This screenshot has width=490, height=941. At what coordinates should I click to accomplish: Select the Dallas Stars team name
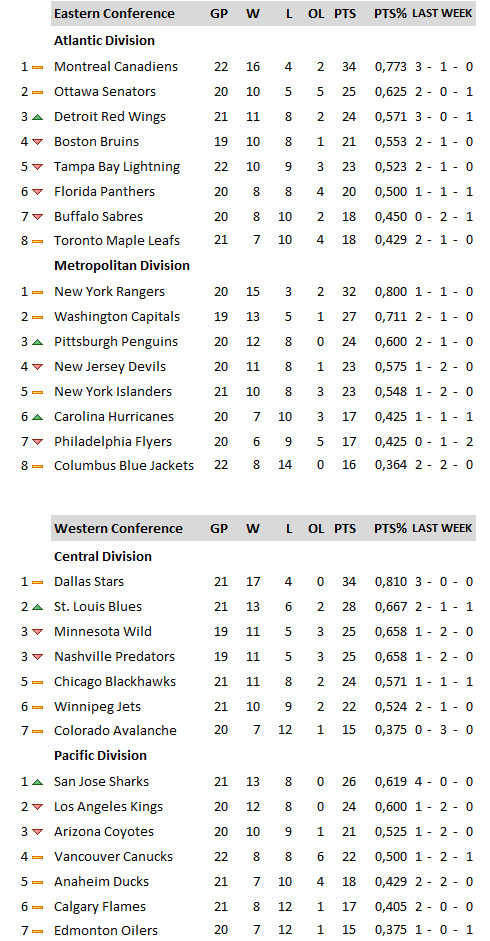pyautogui.click(x=89, y=582)
